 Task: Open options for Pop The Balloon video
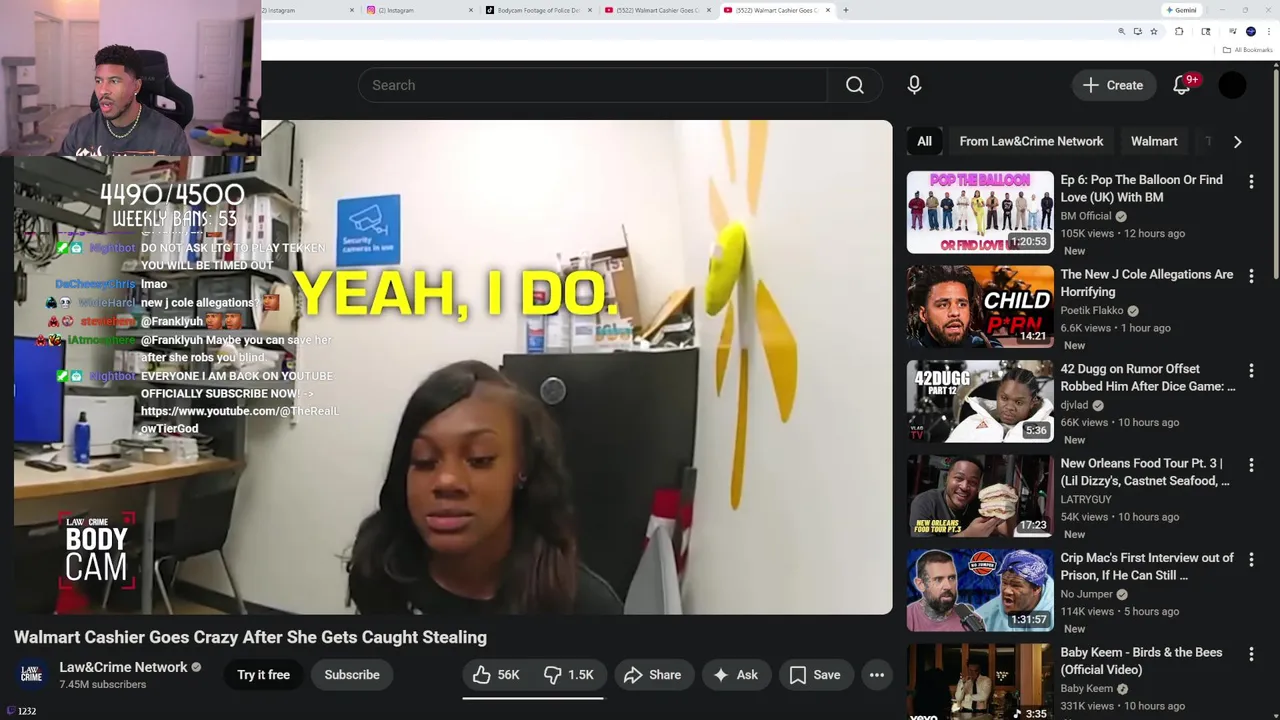coord(1251,181)
